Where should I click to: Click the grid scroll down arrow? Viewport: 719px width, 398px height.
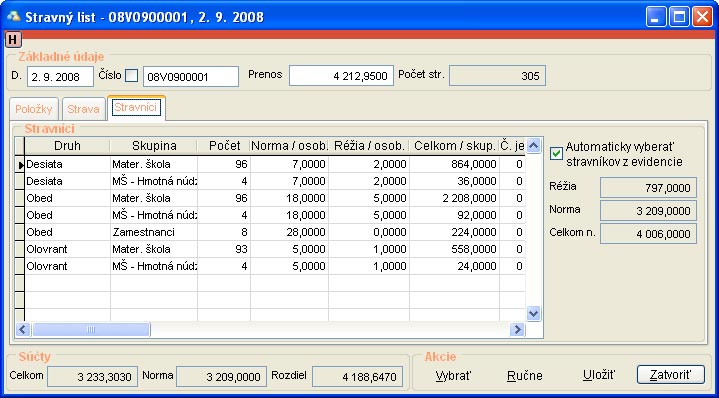pos(533,314)
